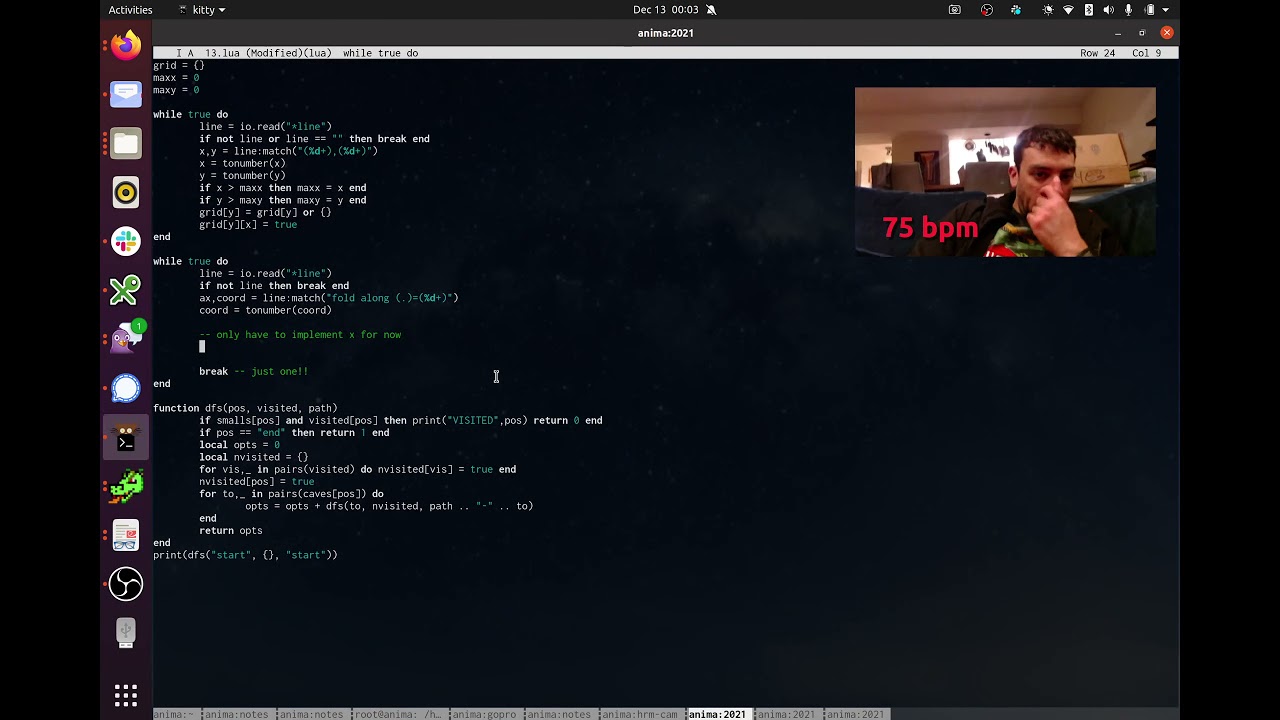
Task: Click the red circular tray indicator
Action: [987, 10]
